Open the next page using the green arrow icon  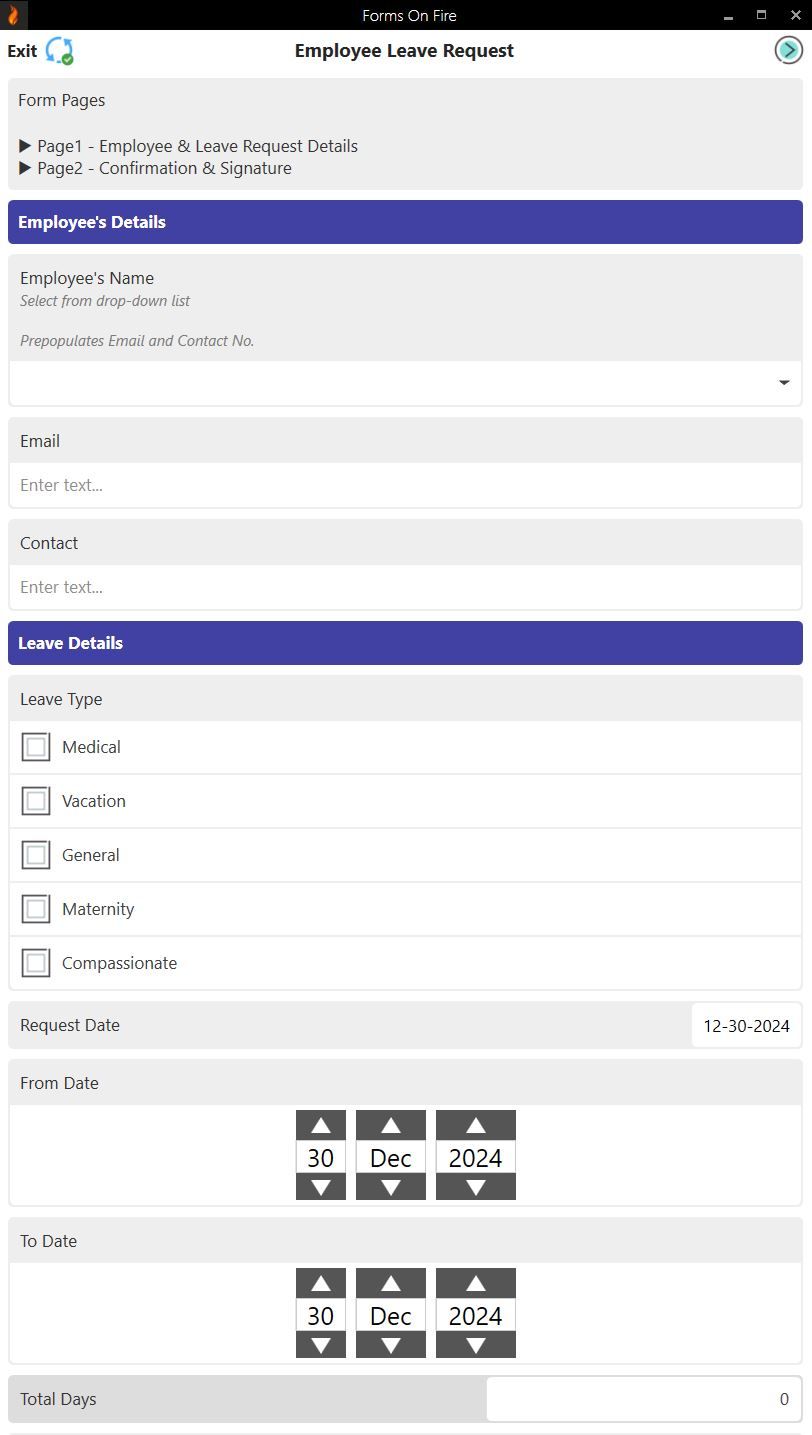pyautogui.click(x=789, y=49)
